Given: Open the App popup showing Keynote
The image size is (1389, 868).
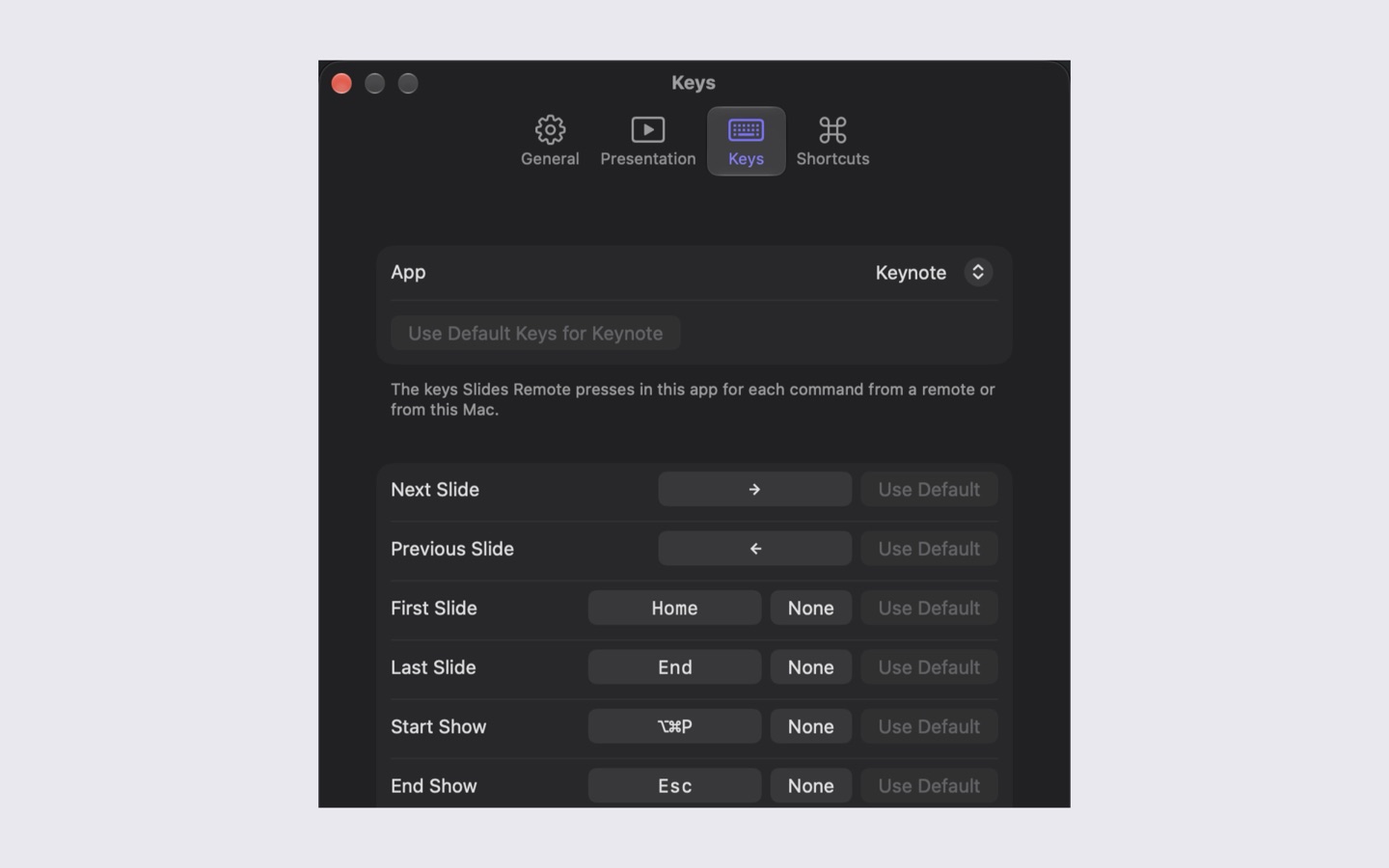Looking at the screenshot, I should click(933, 272).
